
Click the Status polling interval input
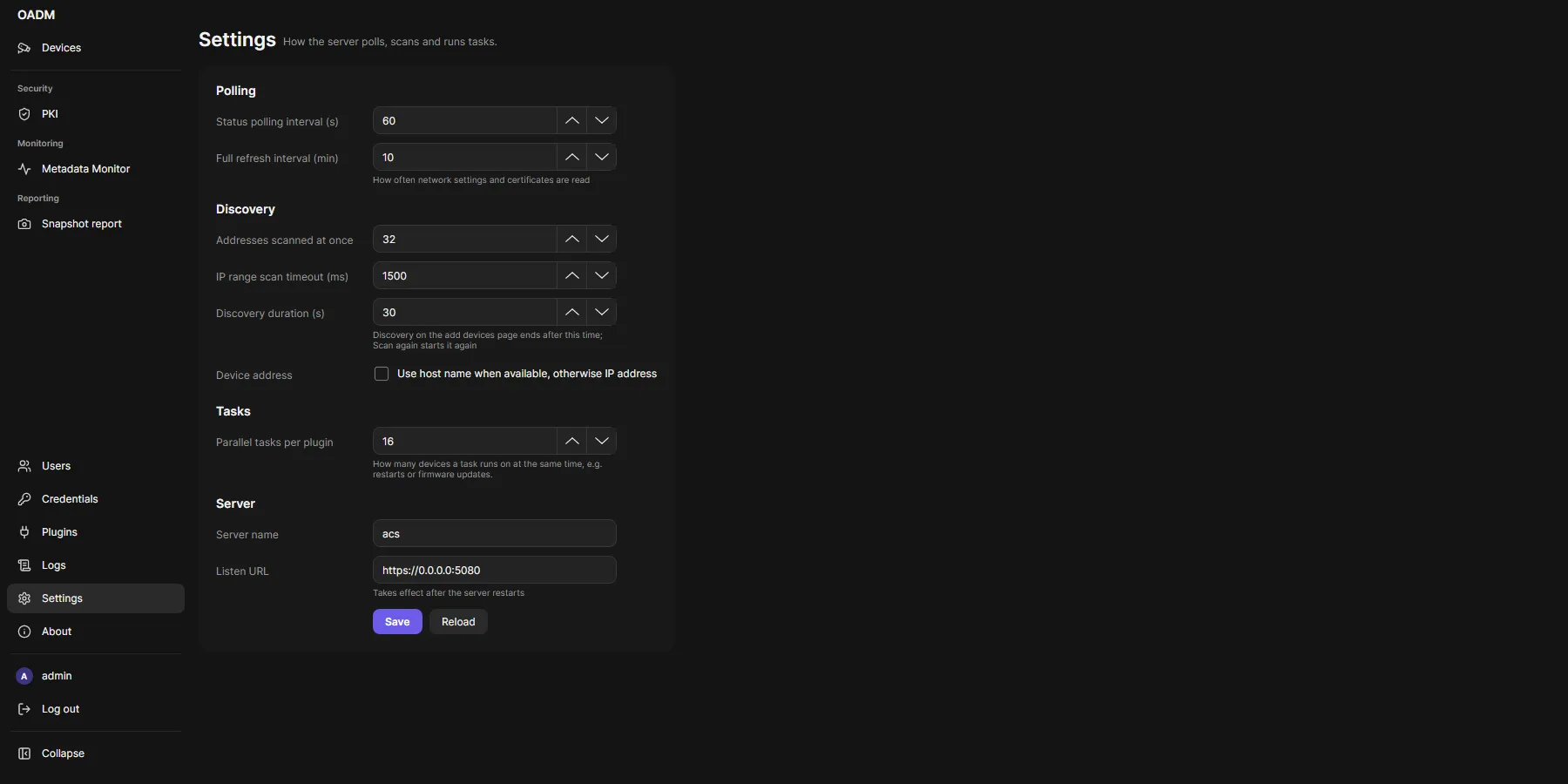[x=464, y=120]
